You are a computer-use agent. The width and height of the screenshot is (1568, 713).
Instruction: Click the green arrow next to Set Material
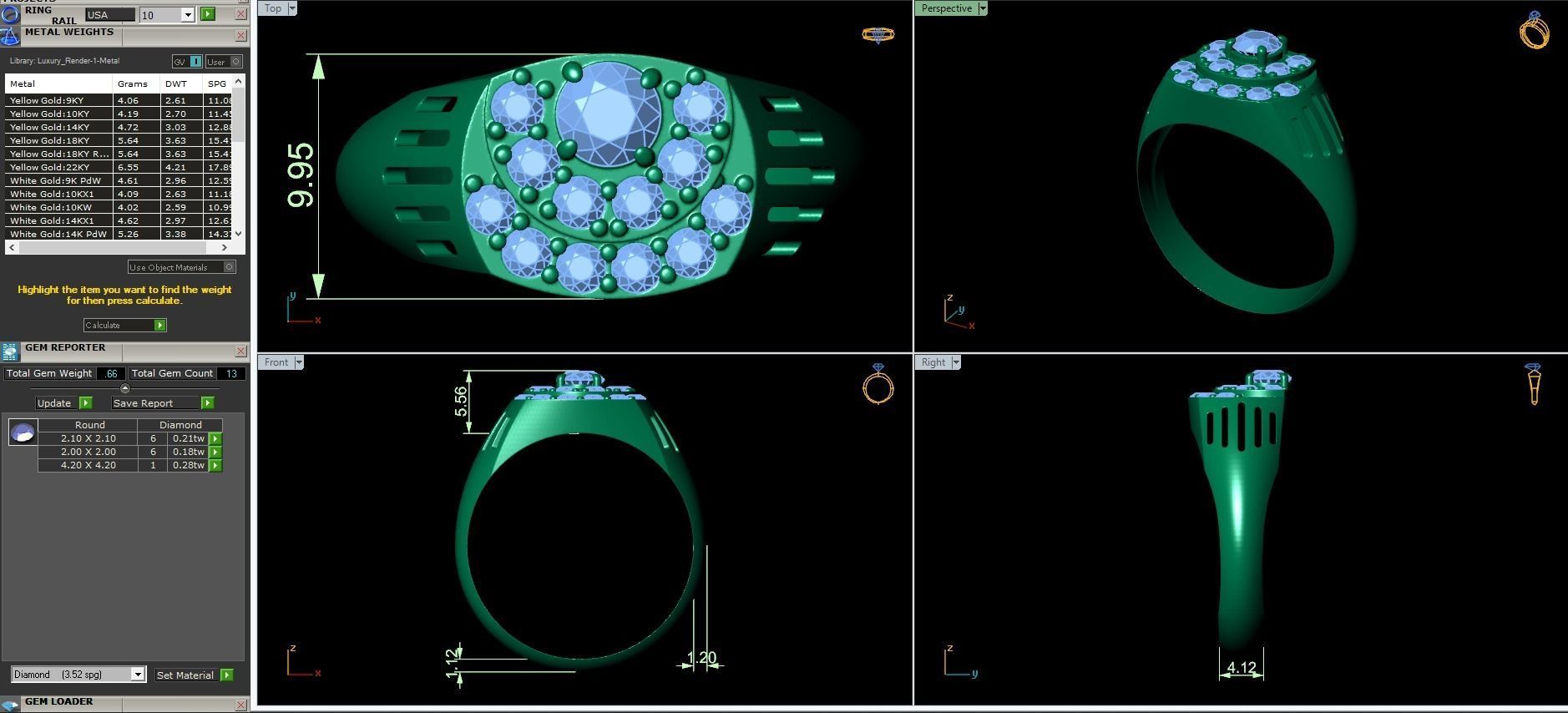[226, 675]
